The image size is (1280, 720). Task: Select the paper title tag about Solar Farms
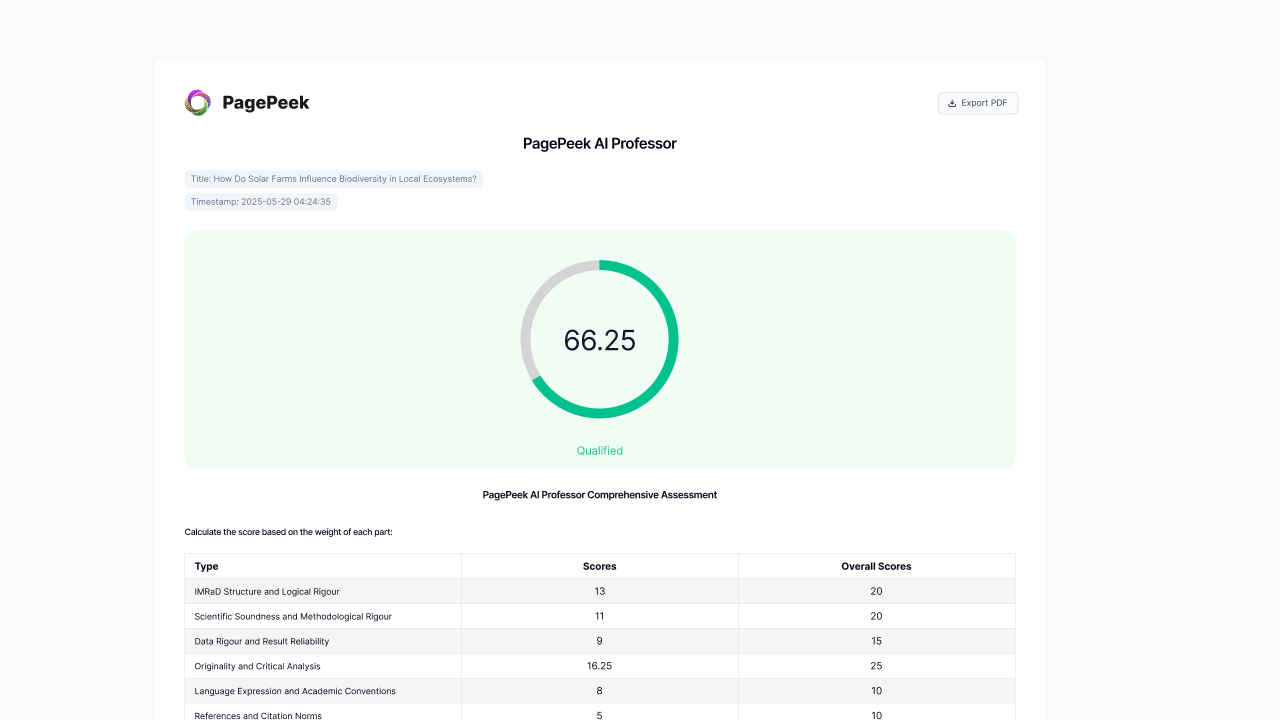click(x=334, y=179)
